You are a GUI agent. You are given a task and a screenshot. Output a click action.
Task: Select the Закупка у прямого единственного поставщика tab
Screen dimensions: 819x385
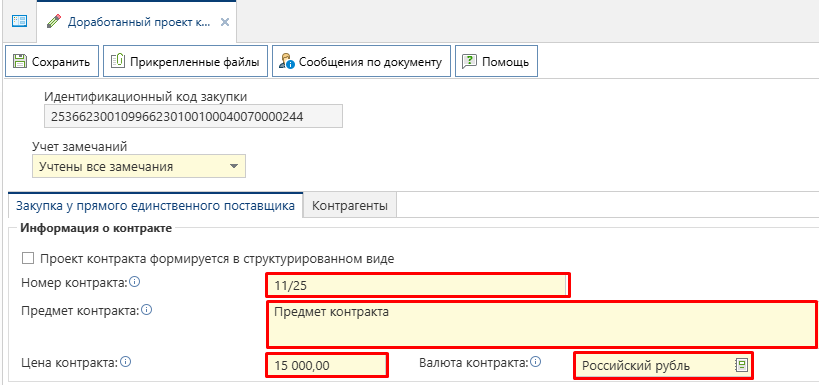pyautogui.click(x=155, y=205)
